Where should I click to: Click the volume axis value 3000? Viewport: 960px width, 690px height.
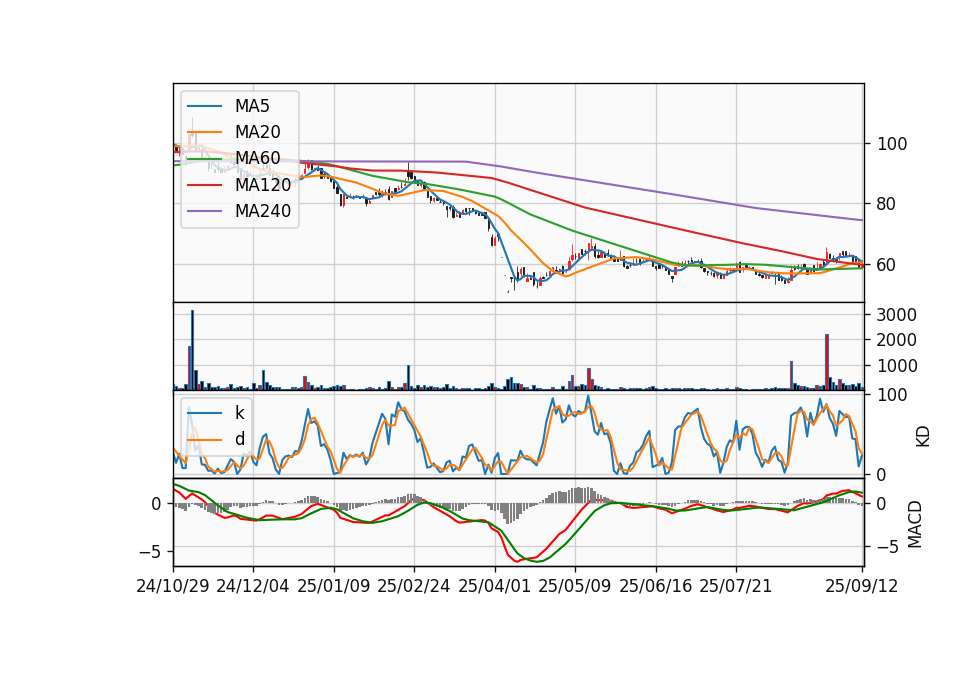point(896,315)
